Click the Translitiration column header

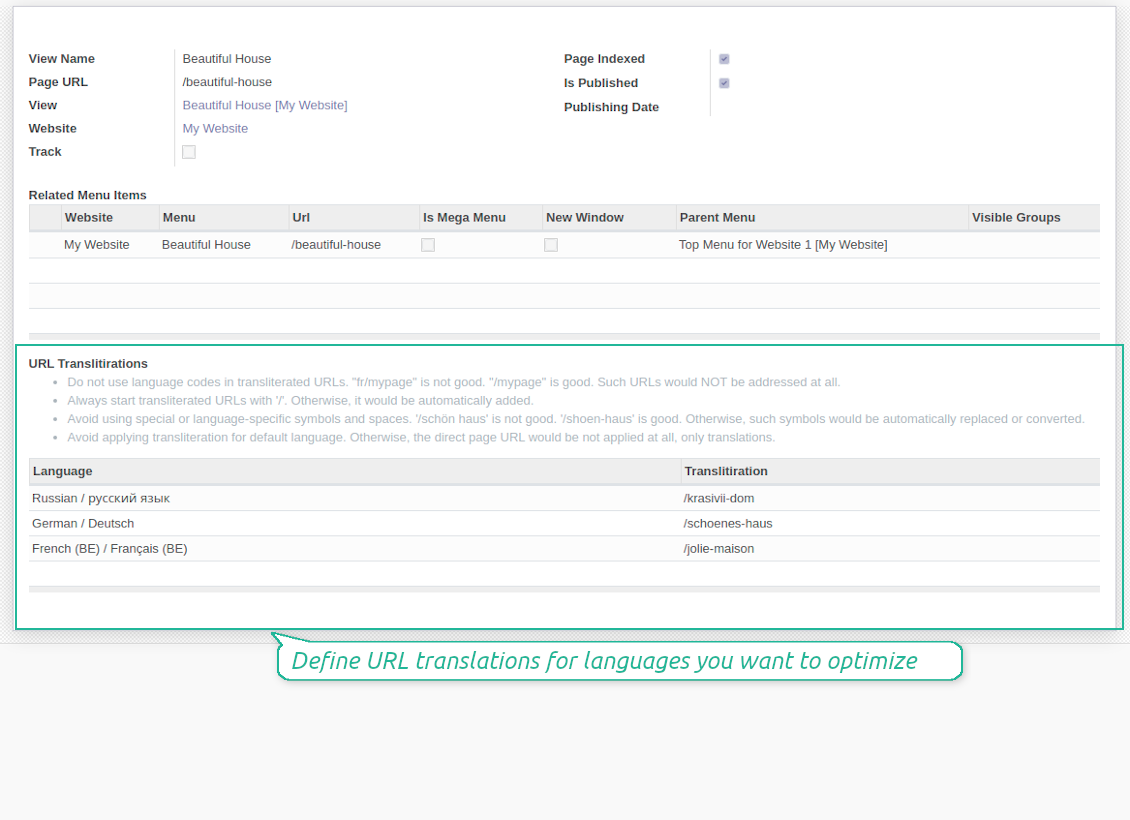click(x=890, y=471)
